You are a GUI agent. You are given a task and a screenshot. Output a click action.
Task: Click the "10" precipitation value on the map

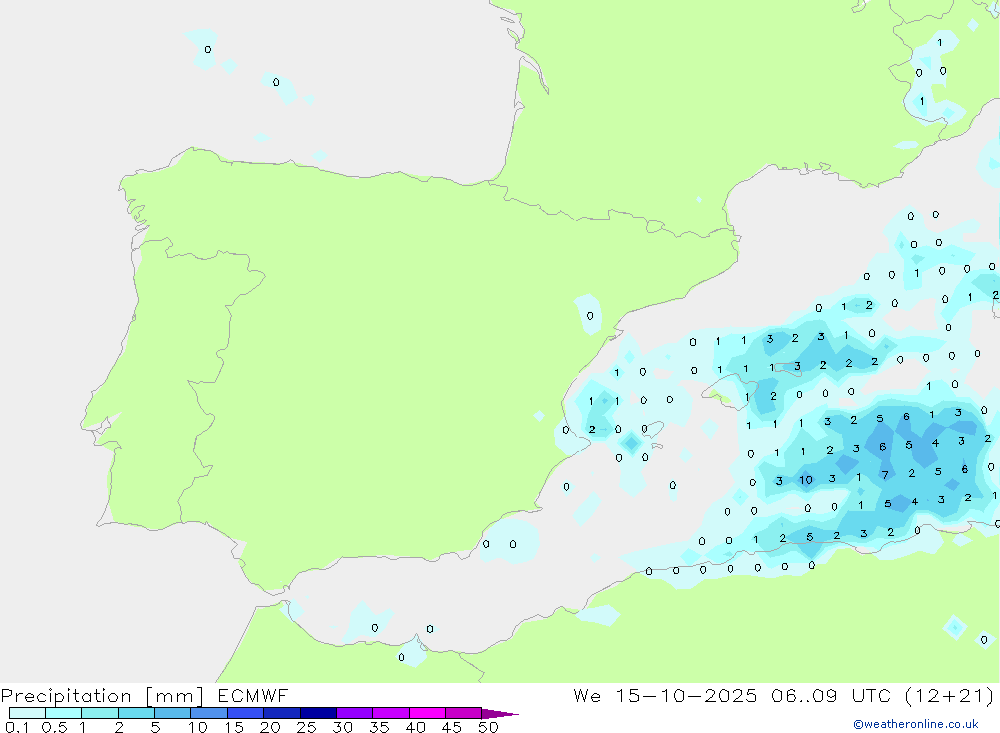806,480
